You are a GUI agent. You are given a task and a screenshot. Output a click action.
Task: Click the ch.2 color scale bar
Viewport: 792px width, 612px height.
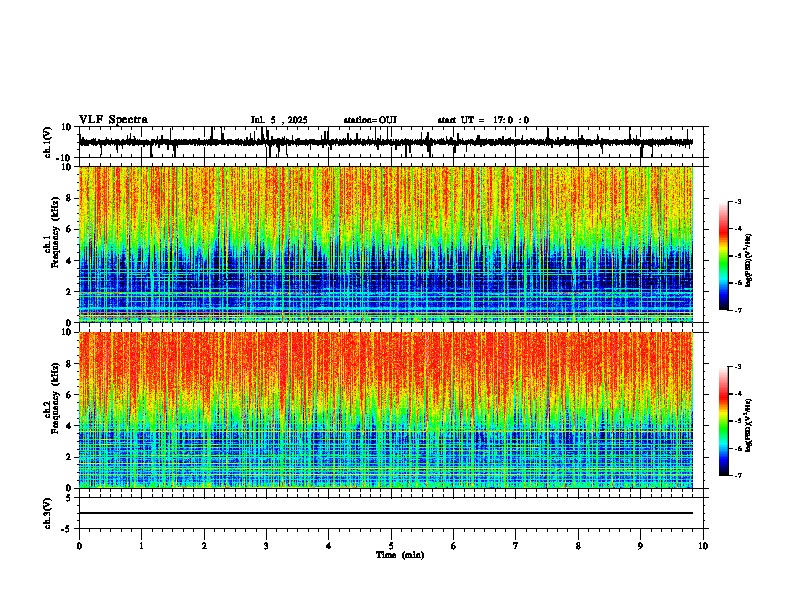click(x=723, y=421)
